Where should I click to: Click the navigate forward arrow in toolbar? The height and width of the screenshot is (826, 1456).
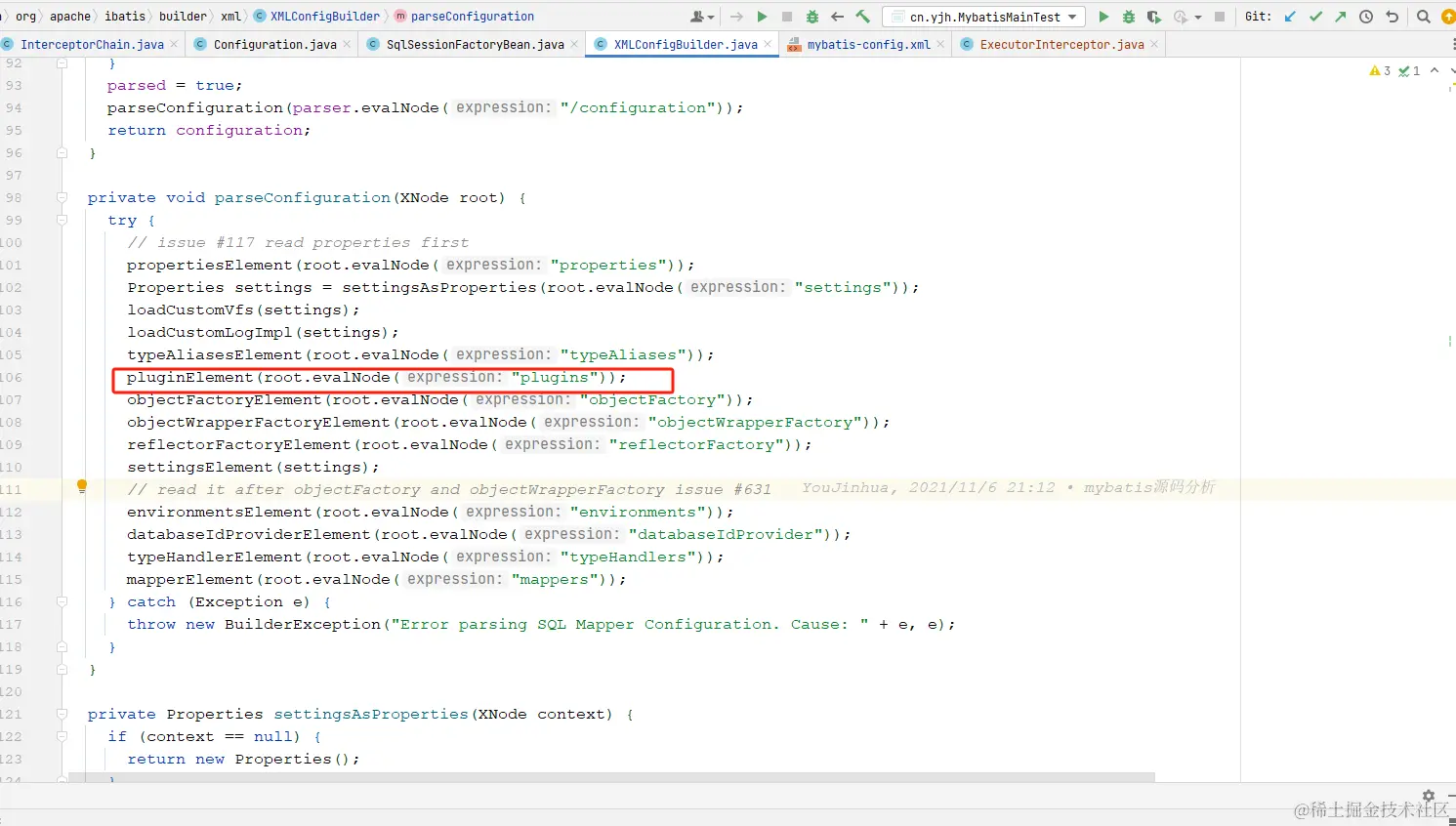[x=736, y=17]
